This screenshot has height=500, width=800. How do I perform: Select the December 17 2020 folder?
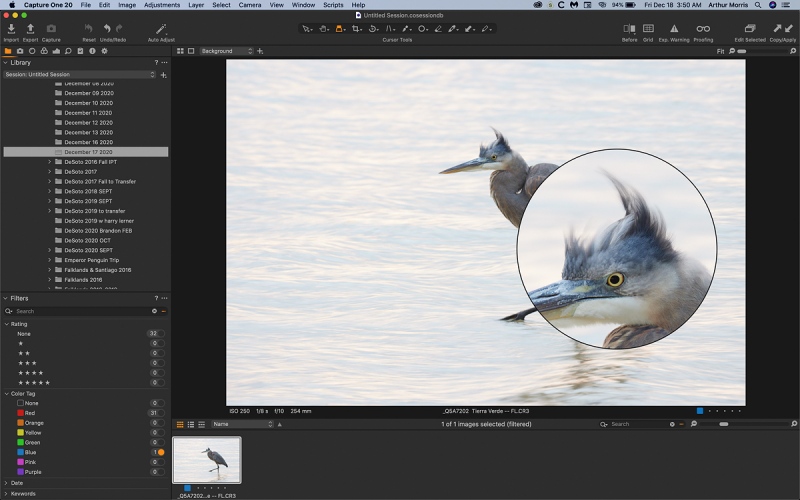click(86, 152)
